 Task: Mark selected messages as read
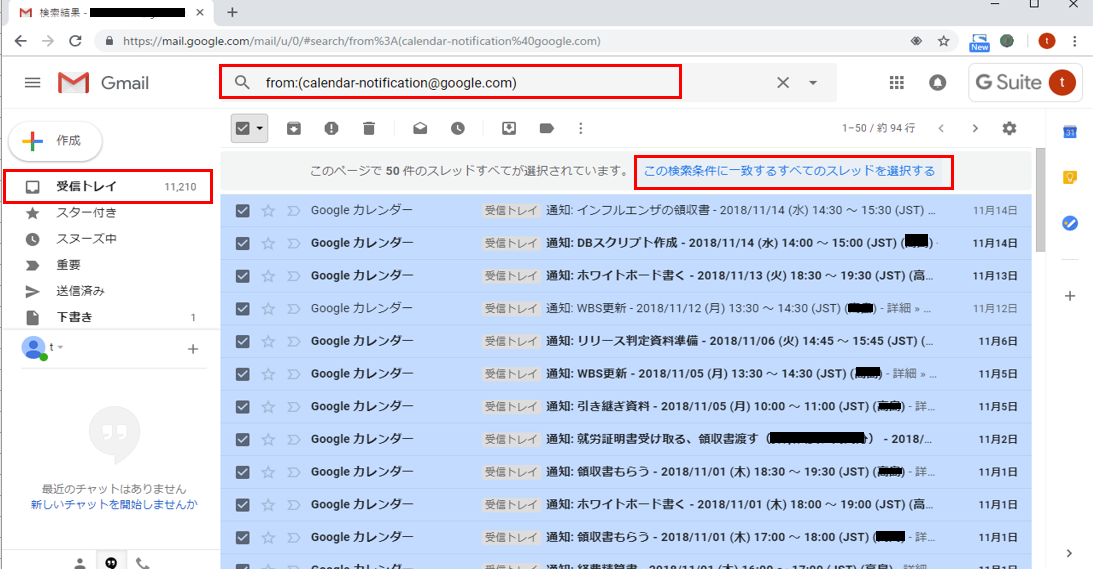point(420,128)
